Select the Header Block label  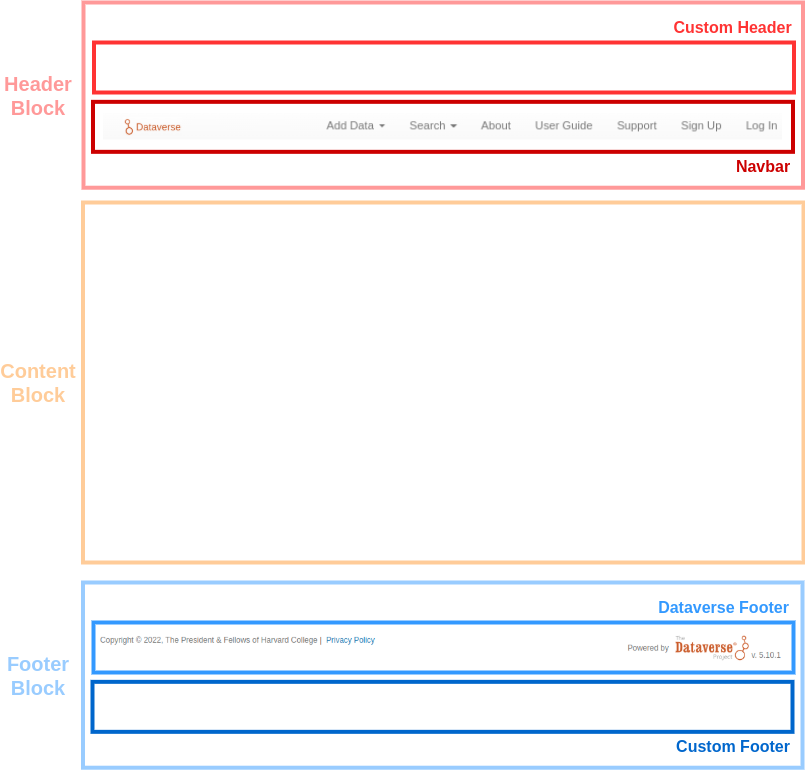tap(38, 96)
